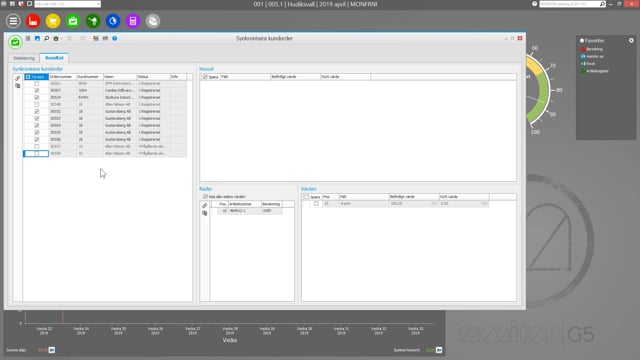The width and height of the screenshot is (640, 360).
Task: Toggle the select all checkbox in the list header
Action: [x=28, y=77]
